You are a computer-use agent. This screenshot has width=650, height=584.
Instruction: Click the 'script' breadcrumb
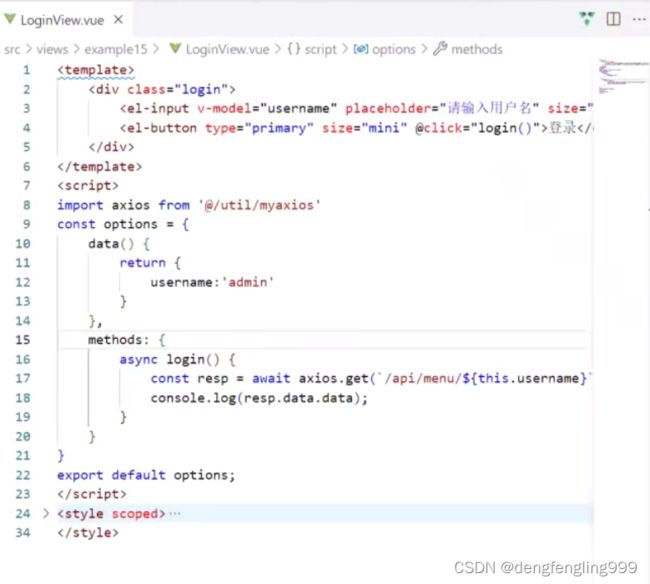pyautogui.click(x=320, y=49)
